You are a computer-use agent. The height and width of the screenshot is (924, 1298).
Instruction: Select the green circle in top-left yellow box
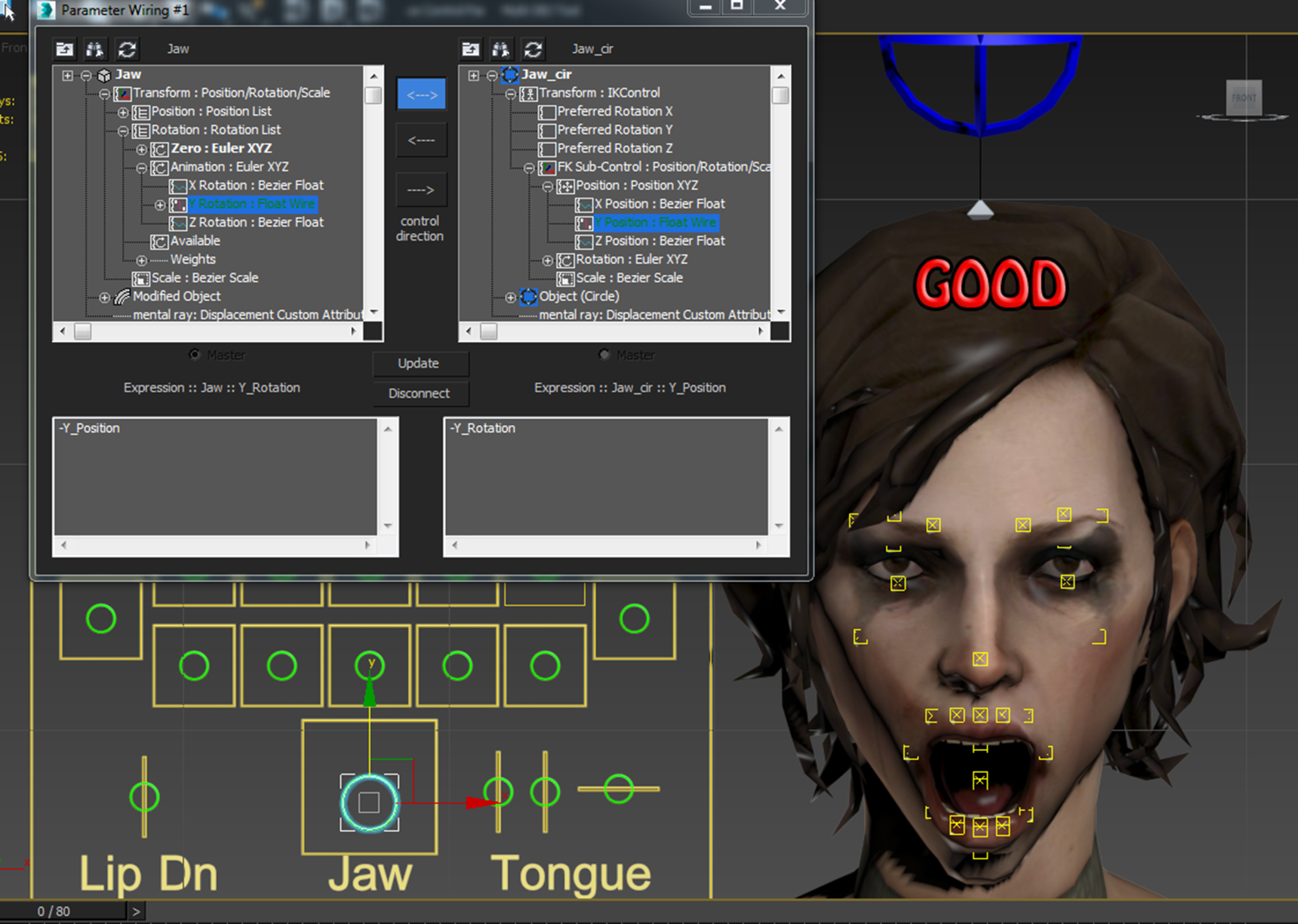(x=101, y=618)
